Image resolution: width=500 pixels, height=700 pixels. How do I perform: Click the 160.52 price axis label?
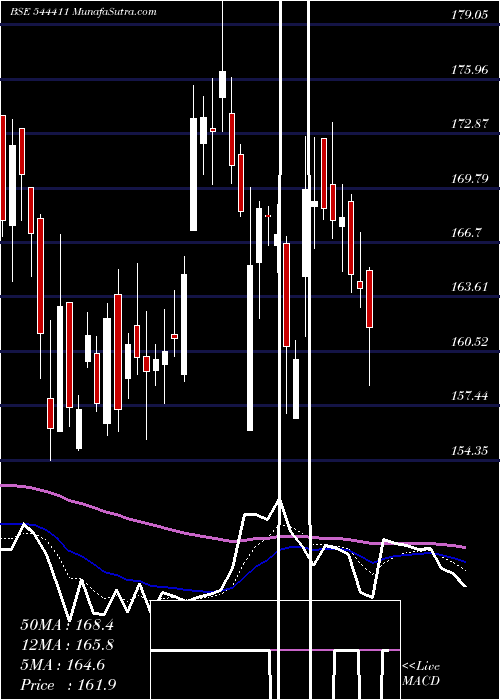(x=469, y=342)
